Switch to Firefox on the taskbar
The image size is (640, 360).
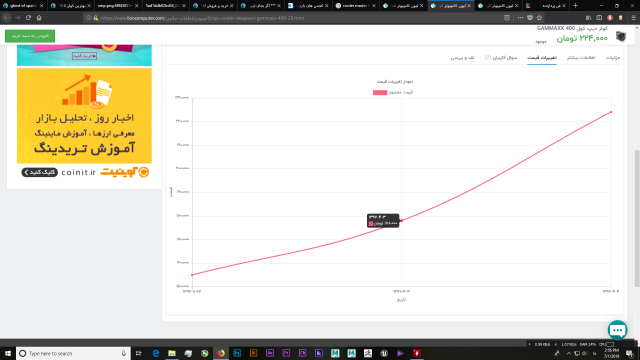point(221,353)
